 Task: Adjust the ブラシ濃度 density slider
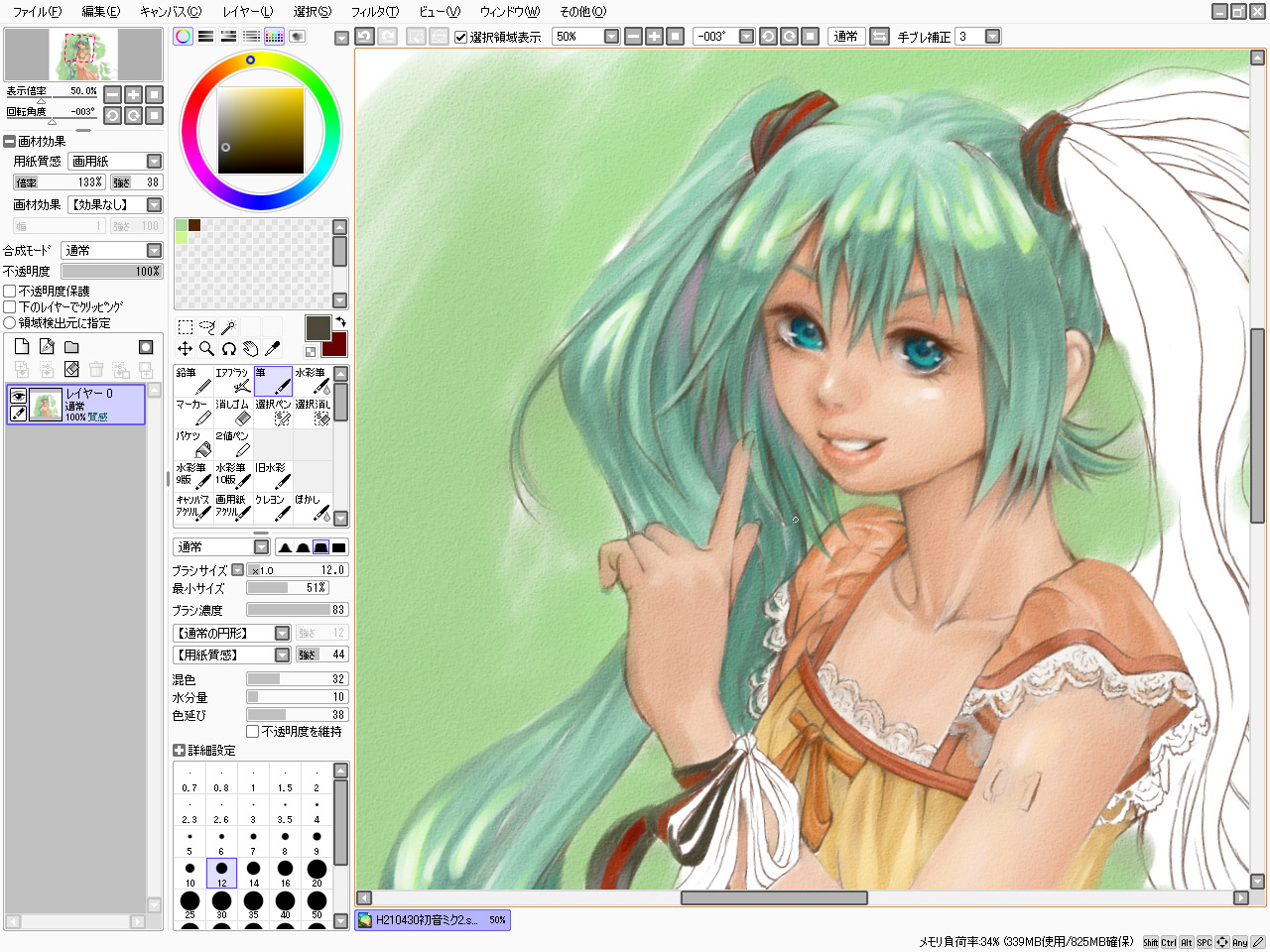pyautogui.click(x=297, y=610)
